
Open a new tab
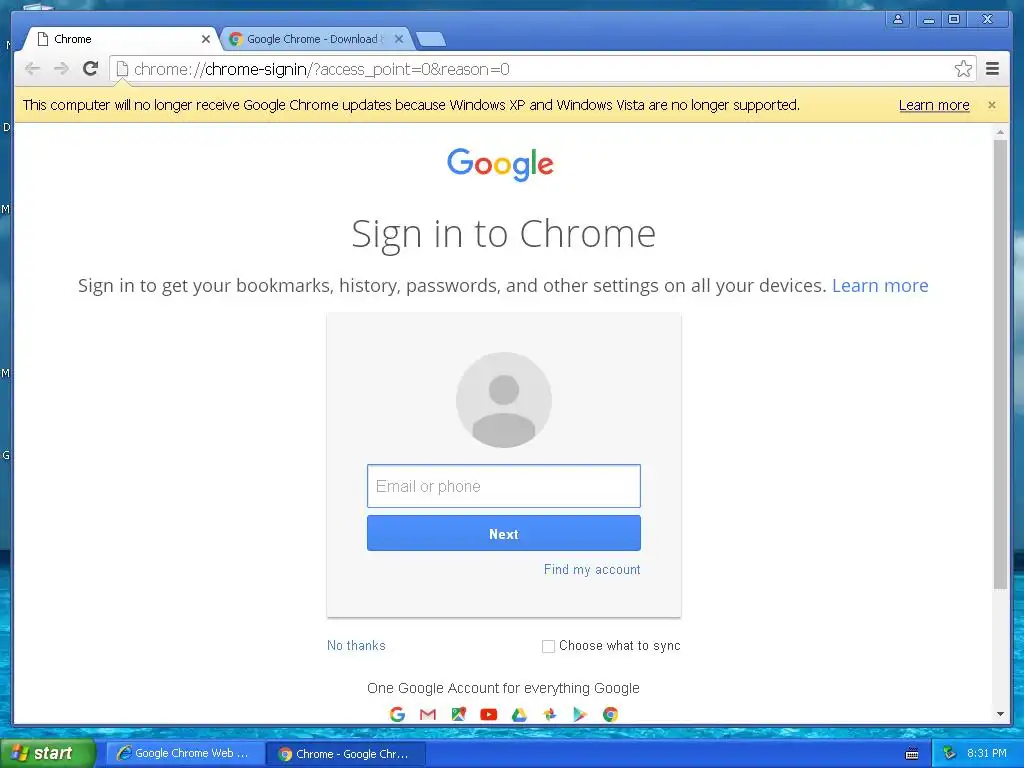[x=430, y=39]
